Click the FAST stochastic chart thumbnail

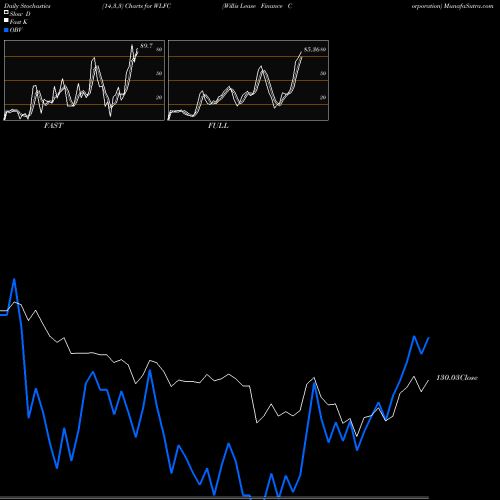coord(84,80)
